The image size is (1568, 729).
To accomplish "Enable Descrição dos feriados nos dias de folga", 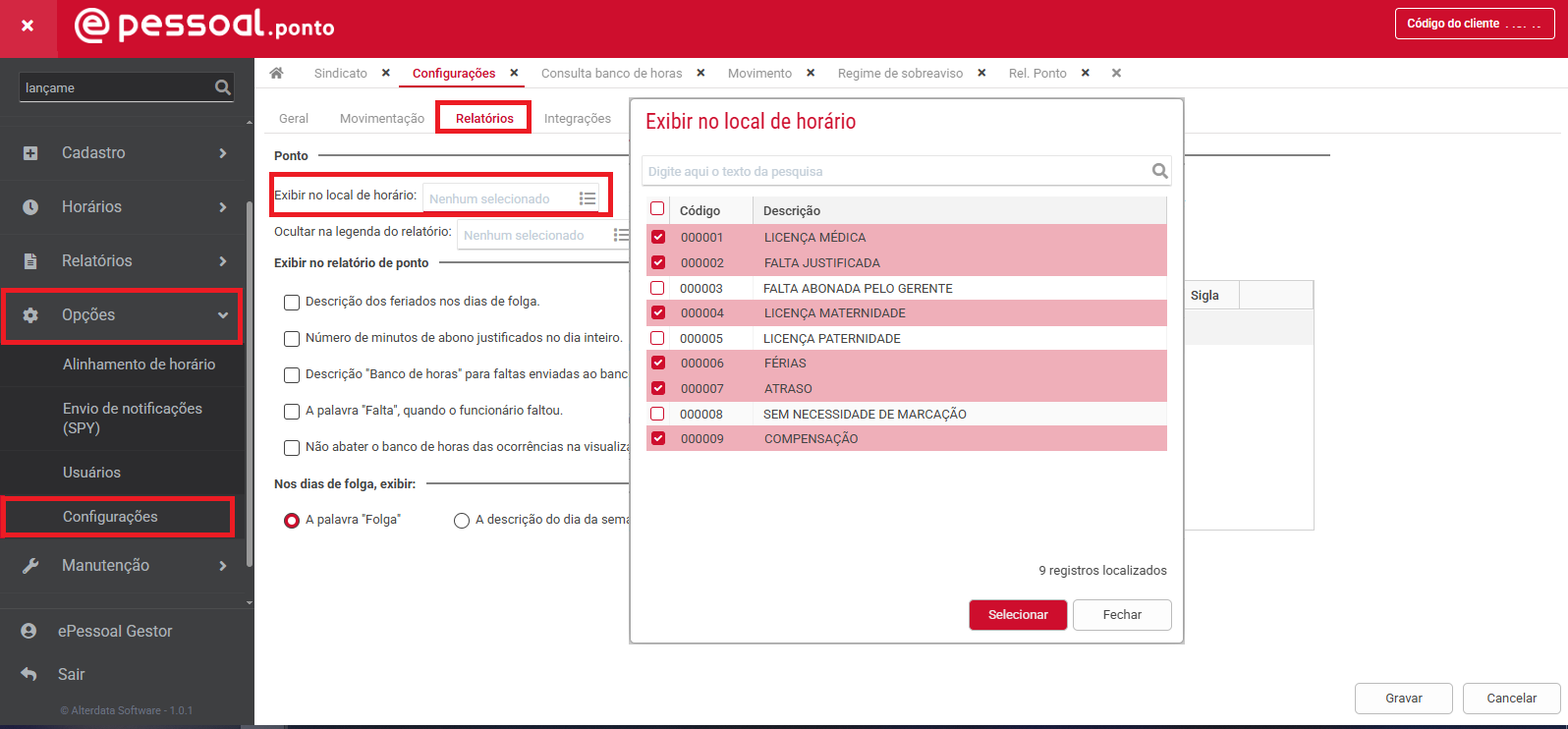I will pos(292,303).
